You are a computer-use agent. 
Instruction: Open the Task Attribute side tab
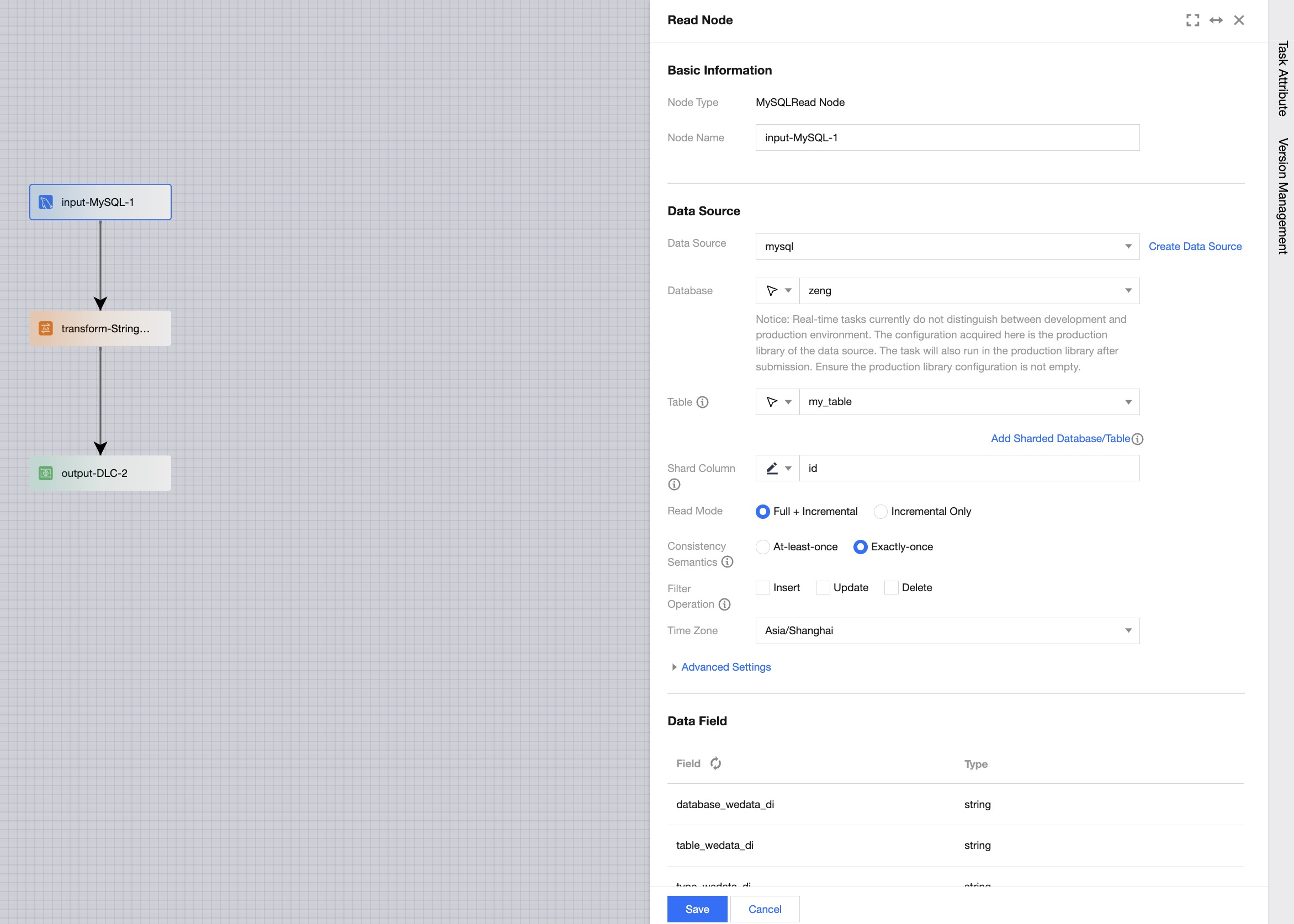1282,78
